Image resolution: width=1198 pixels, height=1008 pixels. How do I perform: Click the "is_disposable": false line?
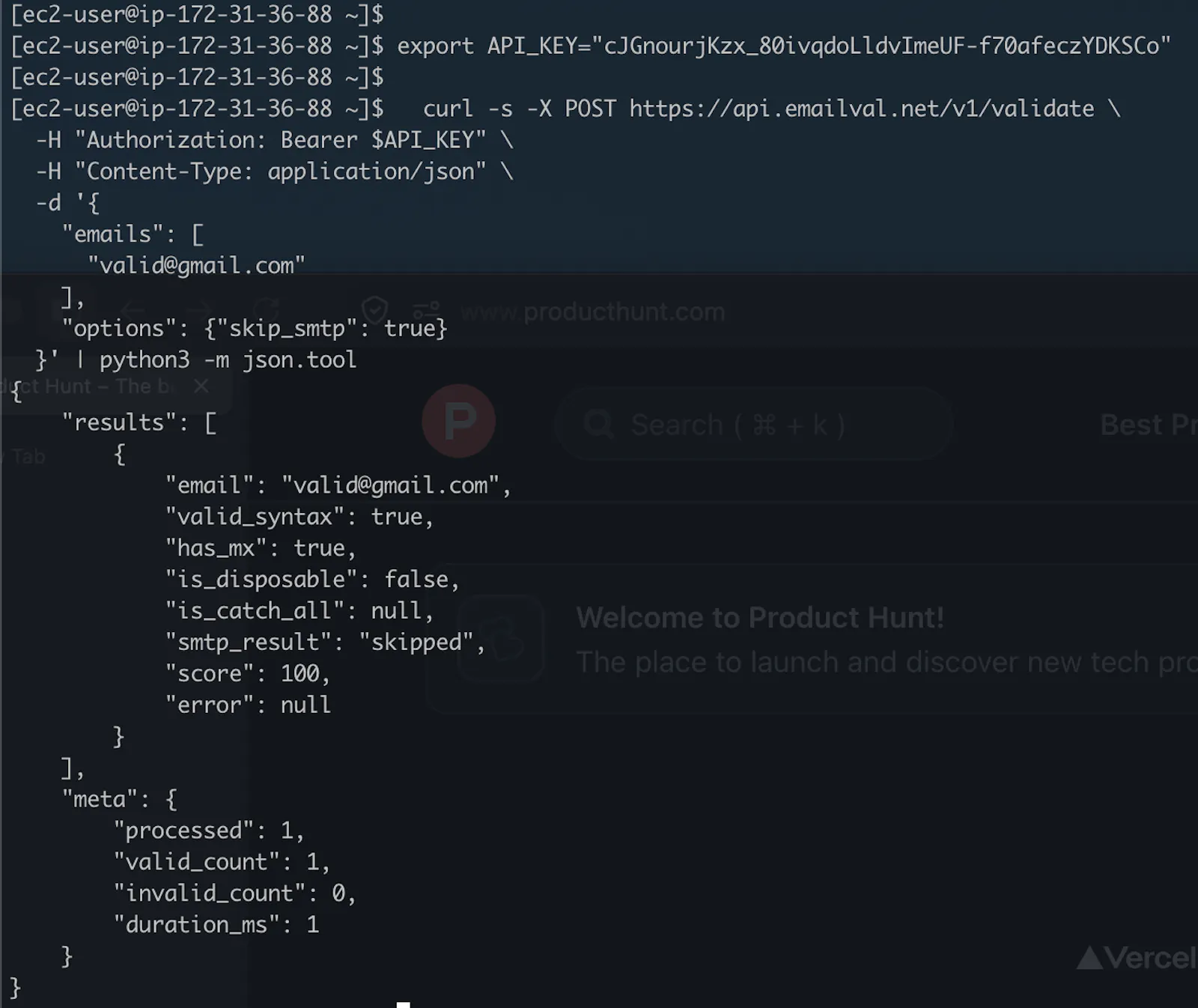click(x=312, y=580)
